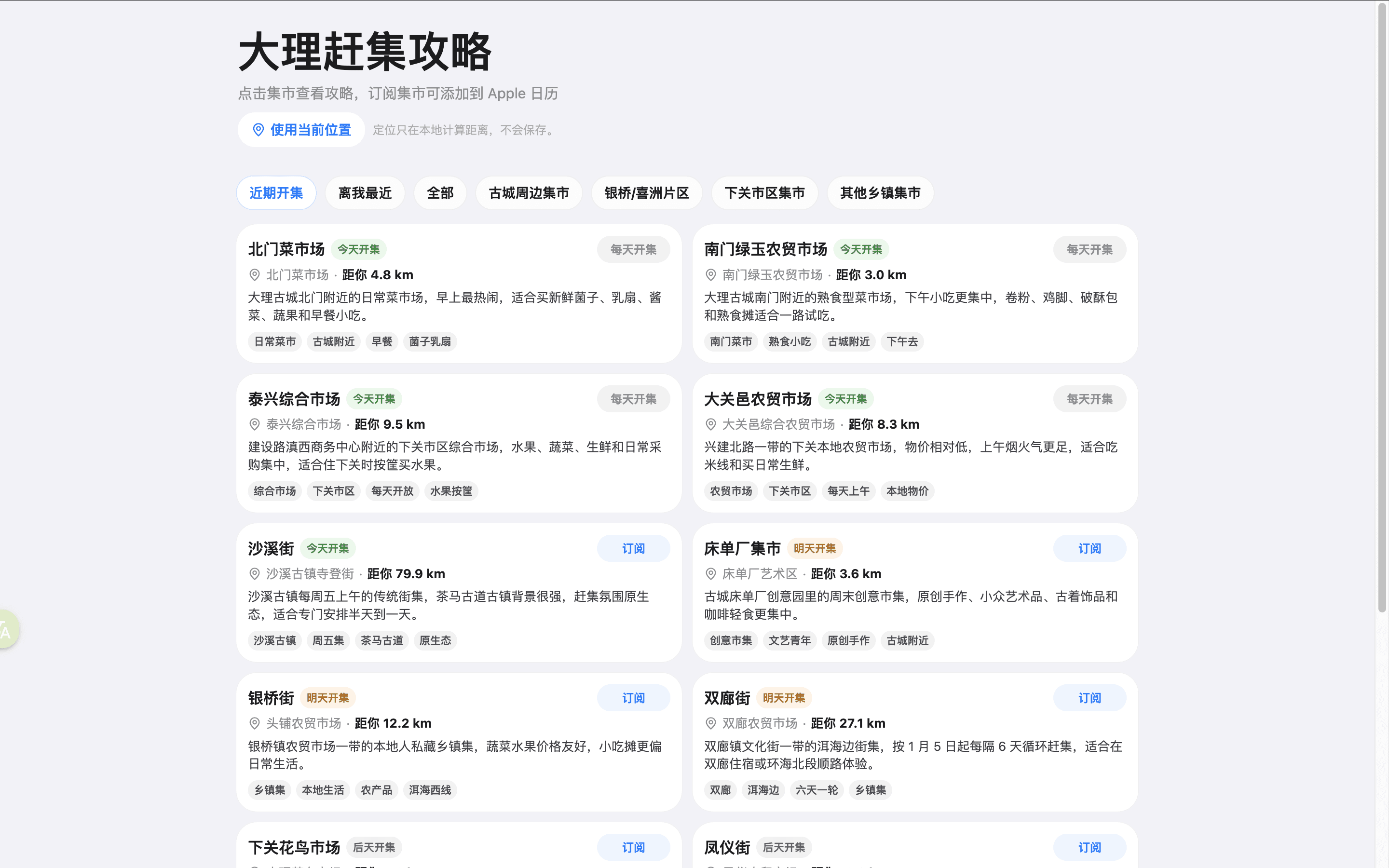This screenshot has height=868, width=1389.
Task: Click the 本地物价 tag
Action: tap(908, 491)
